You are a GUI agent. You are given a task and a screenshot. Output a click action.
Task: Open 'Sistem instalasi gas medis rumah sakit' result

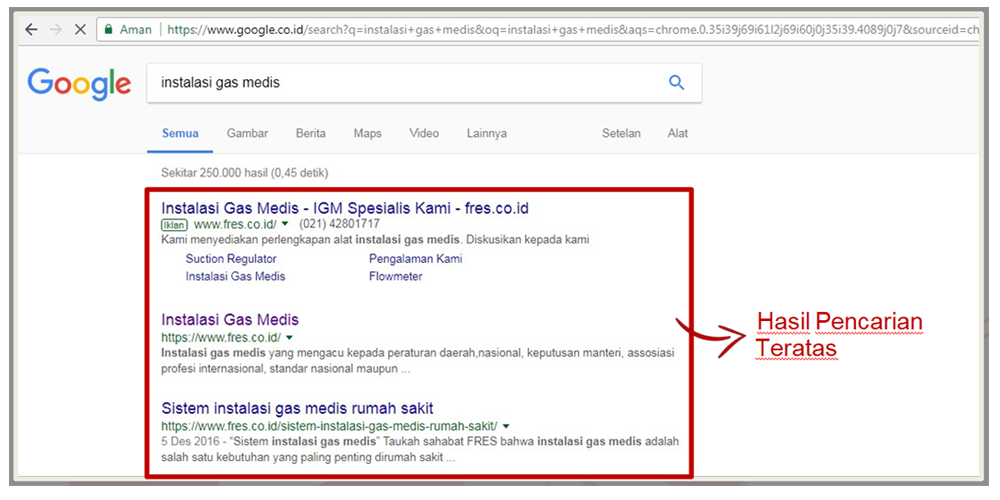[297, 408]
